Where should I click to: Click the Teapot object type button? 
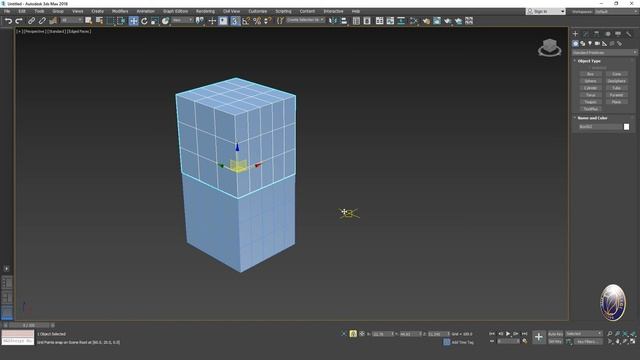click(590, 102)
